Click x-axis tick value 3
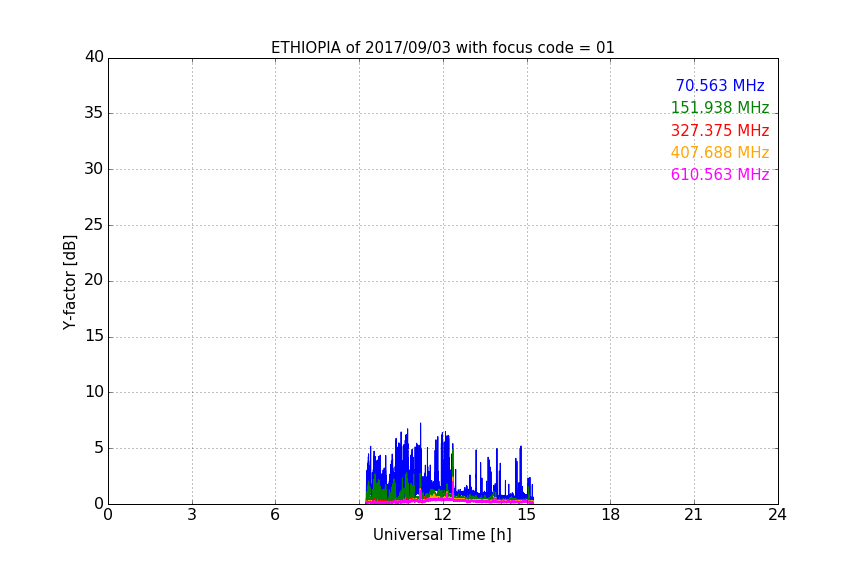The width and height of the screenshot is (864, 576). click(x=192, y=515)
